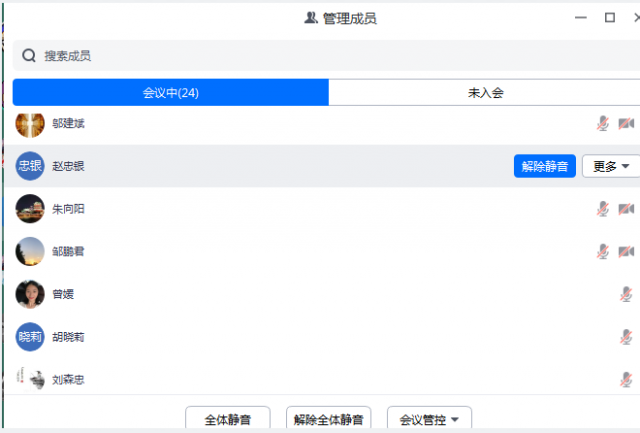Screen dimensions: 640x433
Task: Switch to the 会议中(24) tab
Action: click(x=170, y=93)
